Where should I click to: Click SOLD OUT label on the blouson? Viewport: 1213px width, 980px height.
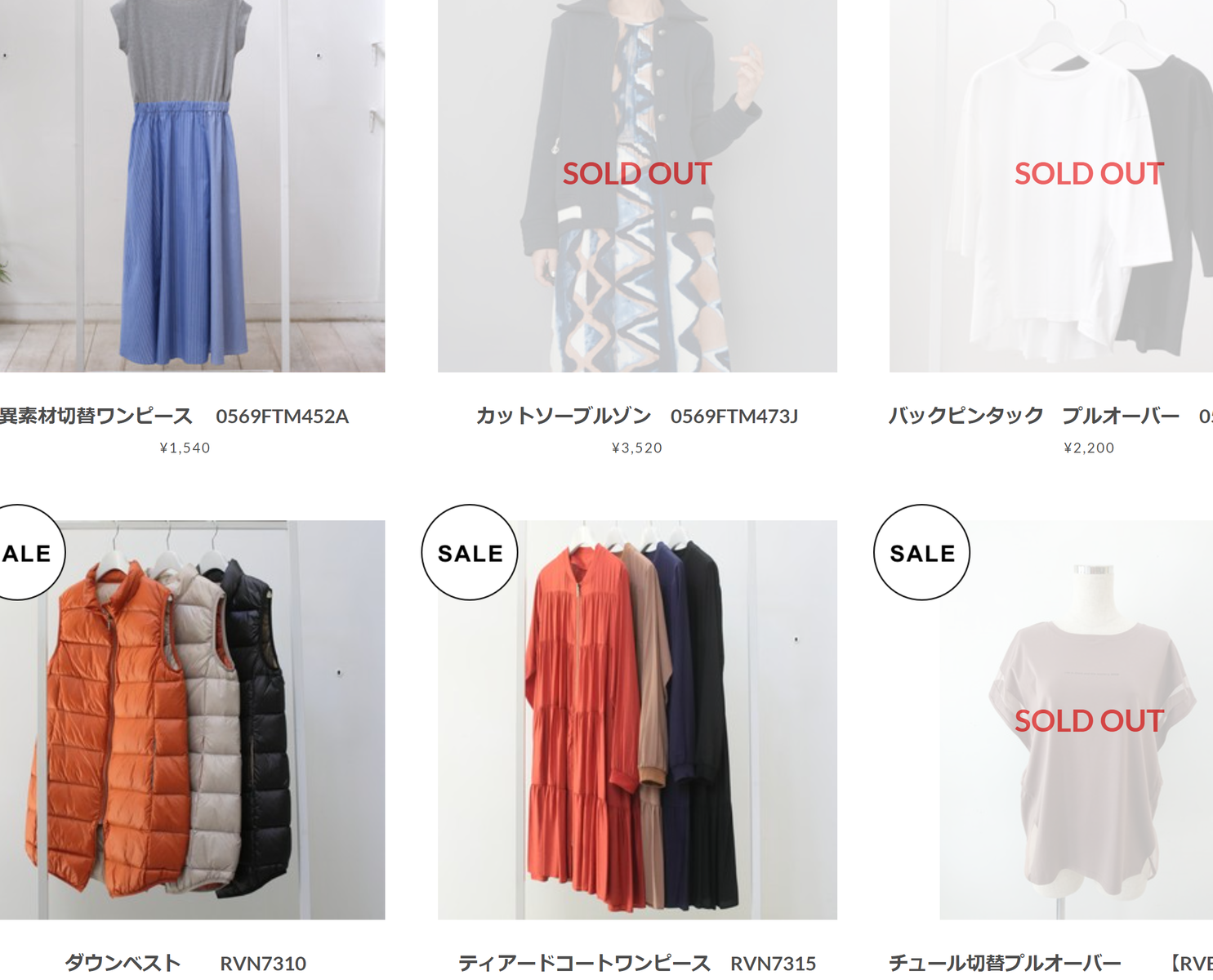637,173
